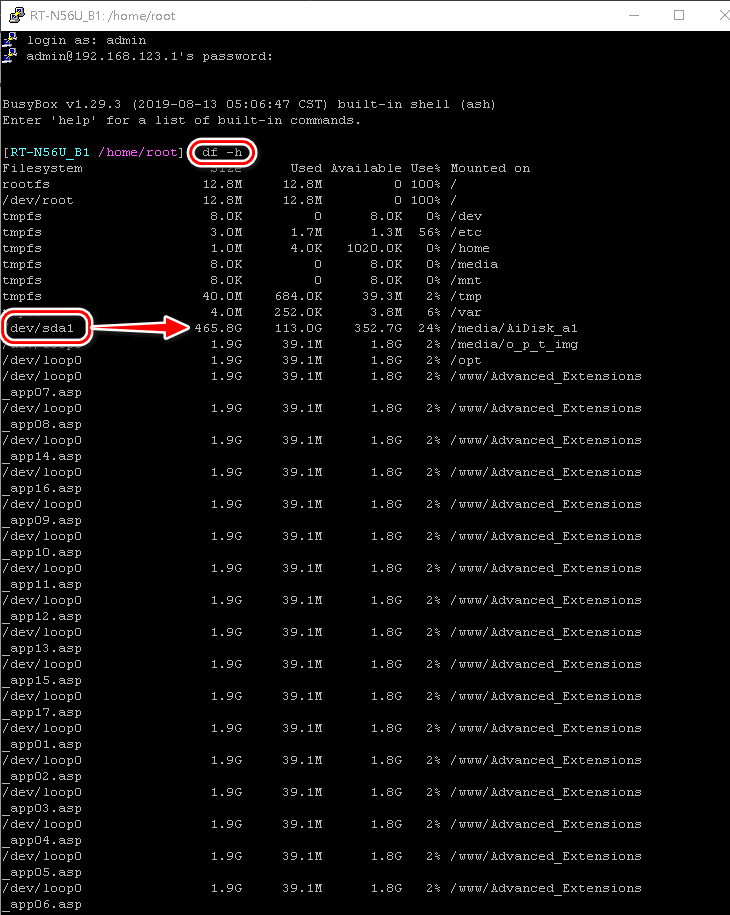Screen dimensions: 730x915
Task: Click the 'Filesystem' column header
Action: [43, 168]
